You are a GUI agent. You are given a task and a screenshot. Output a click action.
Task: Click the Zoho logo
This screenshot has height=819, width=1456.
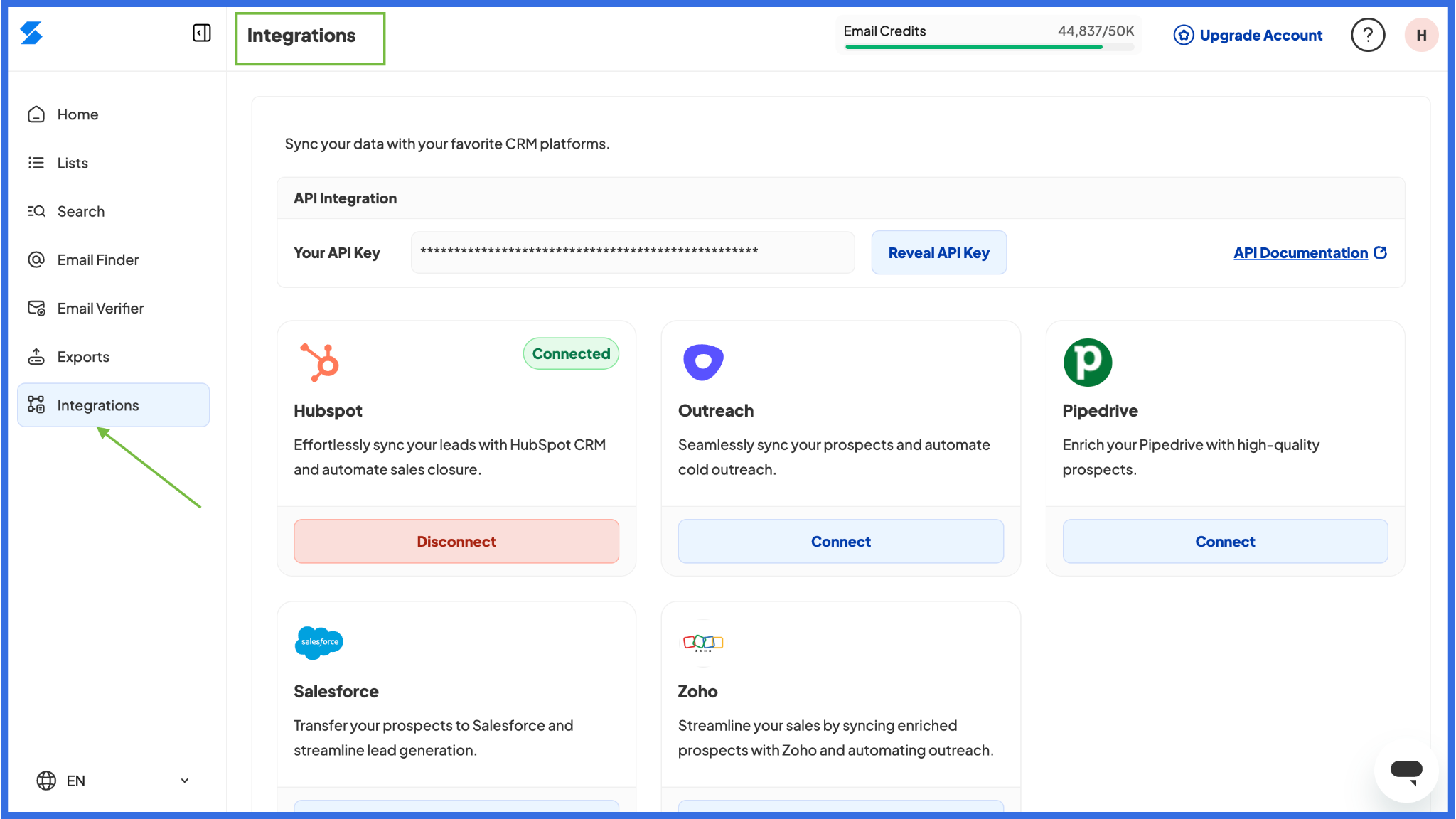[x=703, y=643]
